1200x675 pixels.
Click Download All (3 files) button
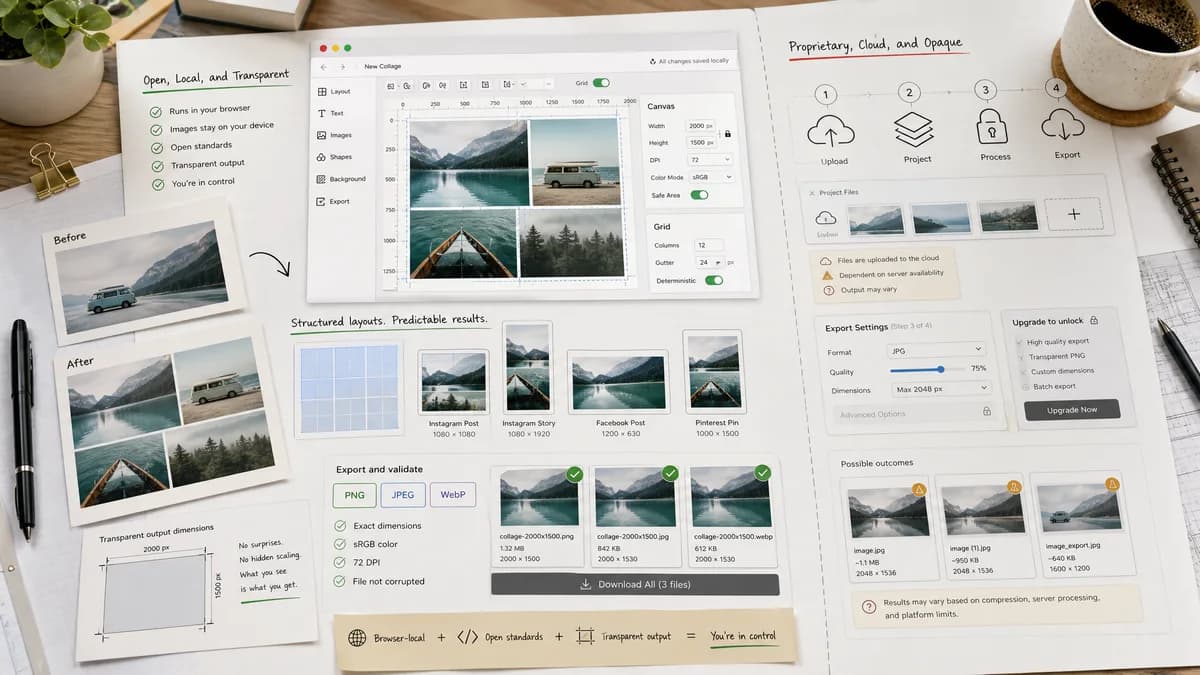(635, 584)
